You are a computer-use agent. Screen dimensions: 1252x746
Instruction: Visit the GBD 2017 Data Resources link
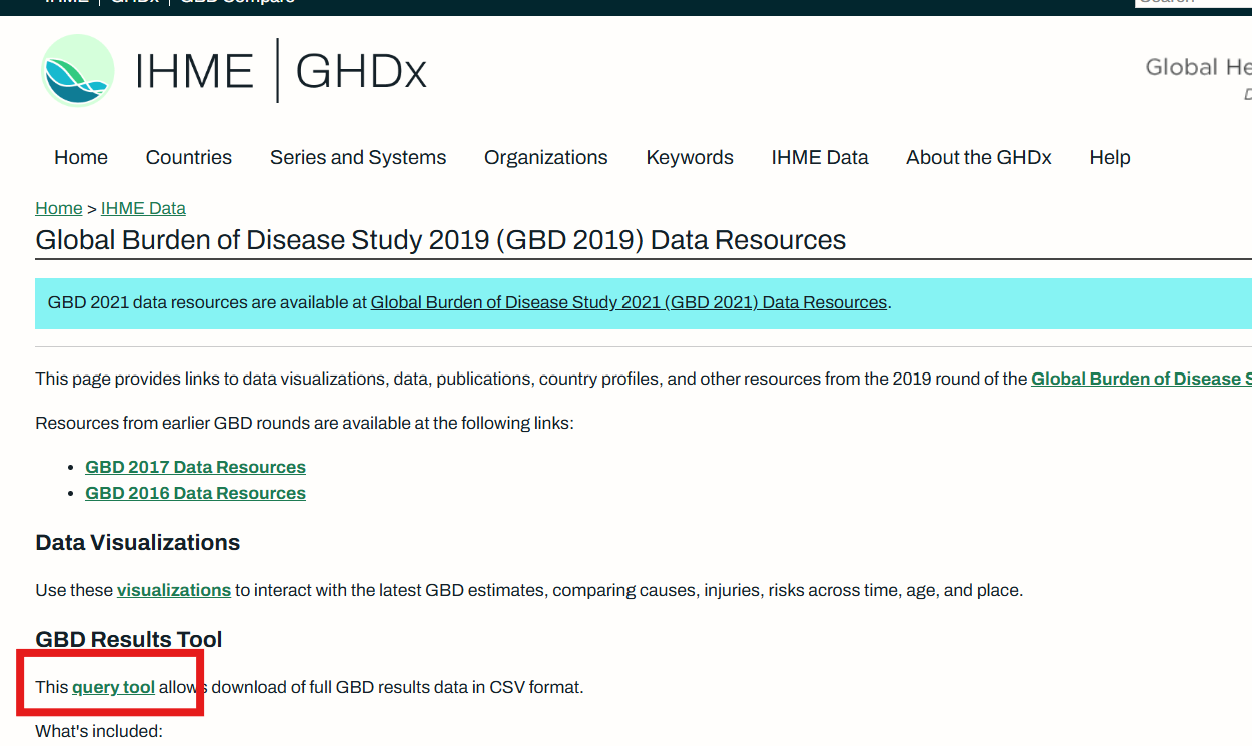[196, 467]
